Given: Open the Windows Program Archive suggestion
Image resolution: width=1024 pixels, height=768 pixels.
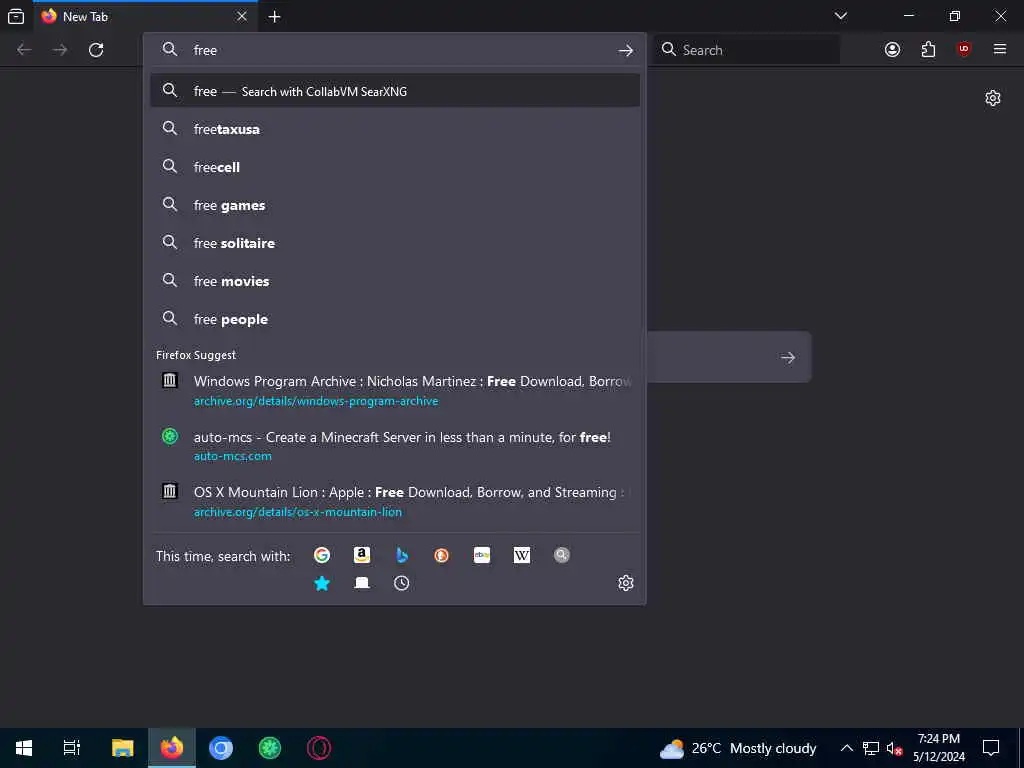Looking at the screenshot, I should pos(395,390).
